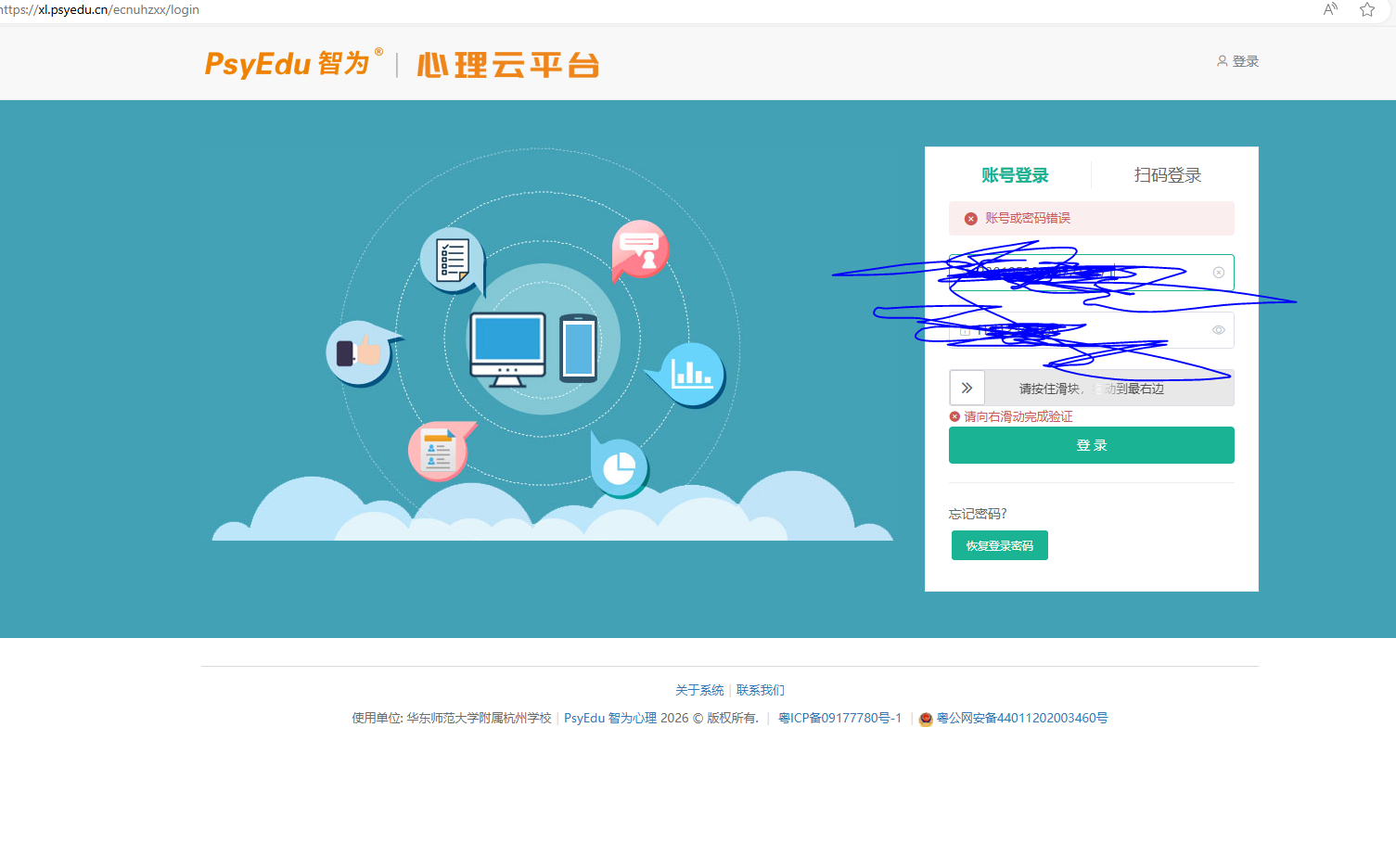Clear the account field with circle-x icon

(x=1219, y=273)
